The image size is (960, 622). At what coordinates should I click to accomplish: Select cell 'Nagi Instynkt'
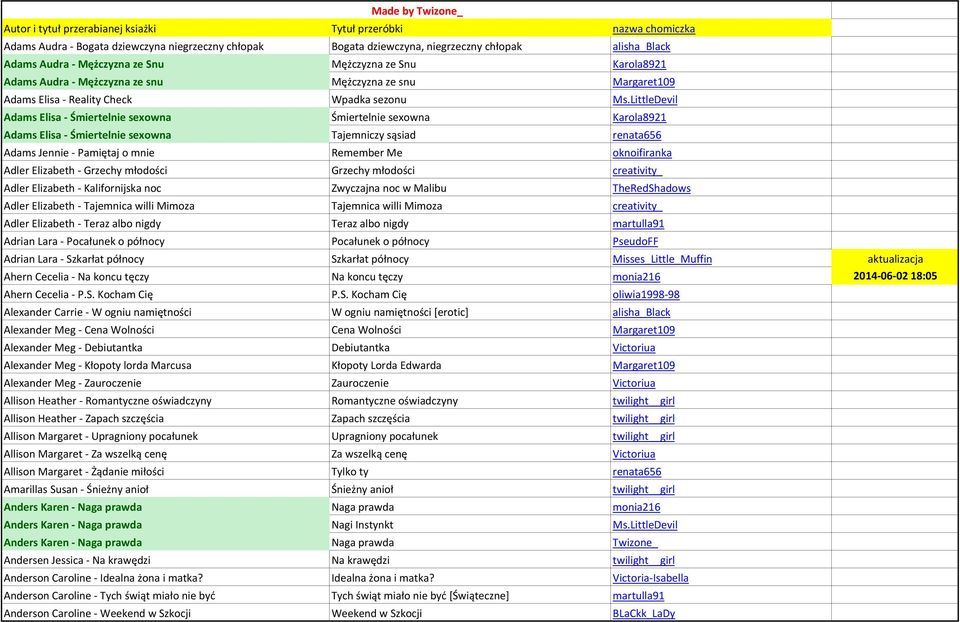coord(470,526)
